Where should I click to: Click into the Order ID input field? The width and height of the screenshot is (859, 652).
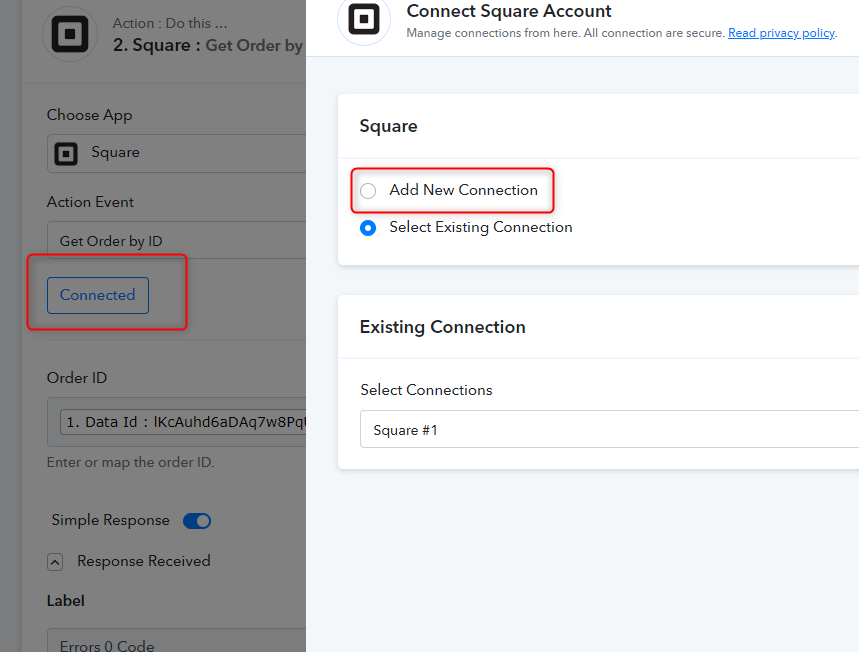[180, 423]
